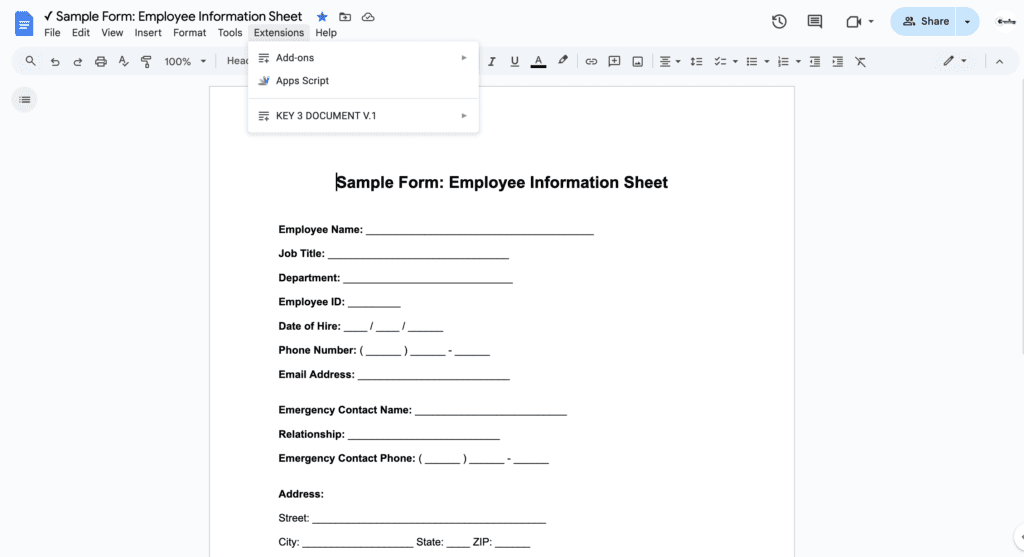
Task: Search the menus magnifier icon
Action: tap(30, 61)
